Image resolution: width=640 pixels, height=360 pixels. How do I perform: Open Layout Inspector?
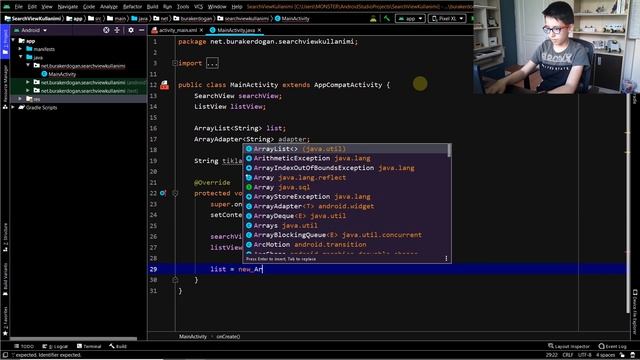tap(569, 346)
